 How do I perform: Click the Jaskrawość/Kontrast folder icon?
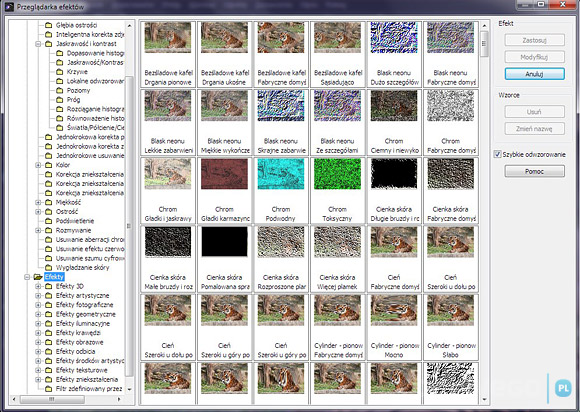pyautogui.click(x=60, y=63)
